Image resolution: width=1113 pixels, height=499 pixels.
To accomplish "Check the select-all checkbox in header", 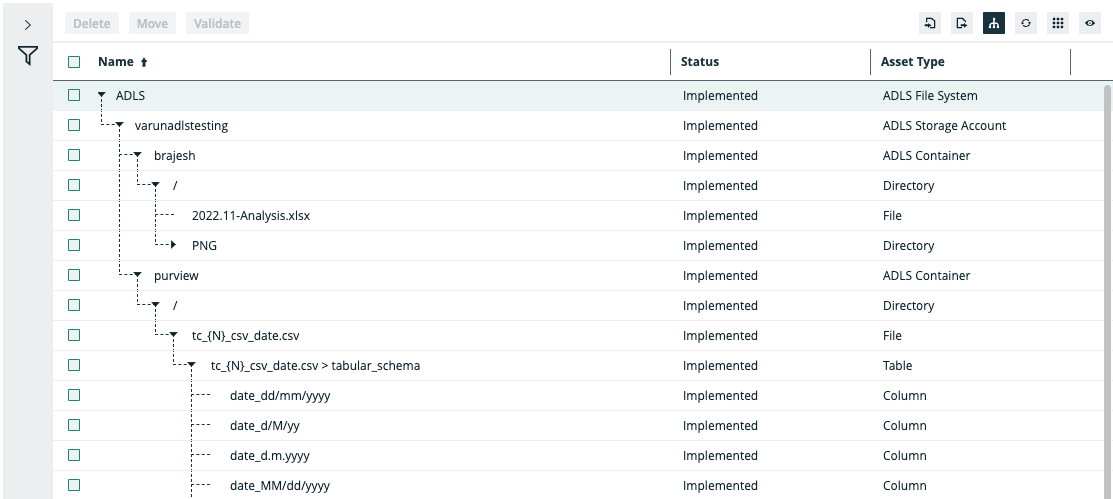I will [x=74, y=62].
